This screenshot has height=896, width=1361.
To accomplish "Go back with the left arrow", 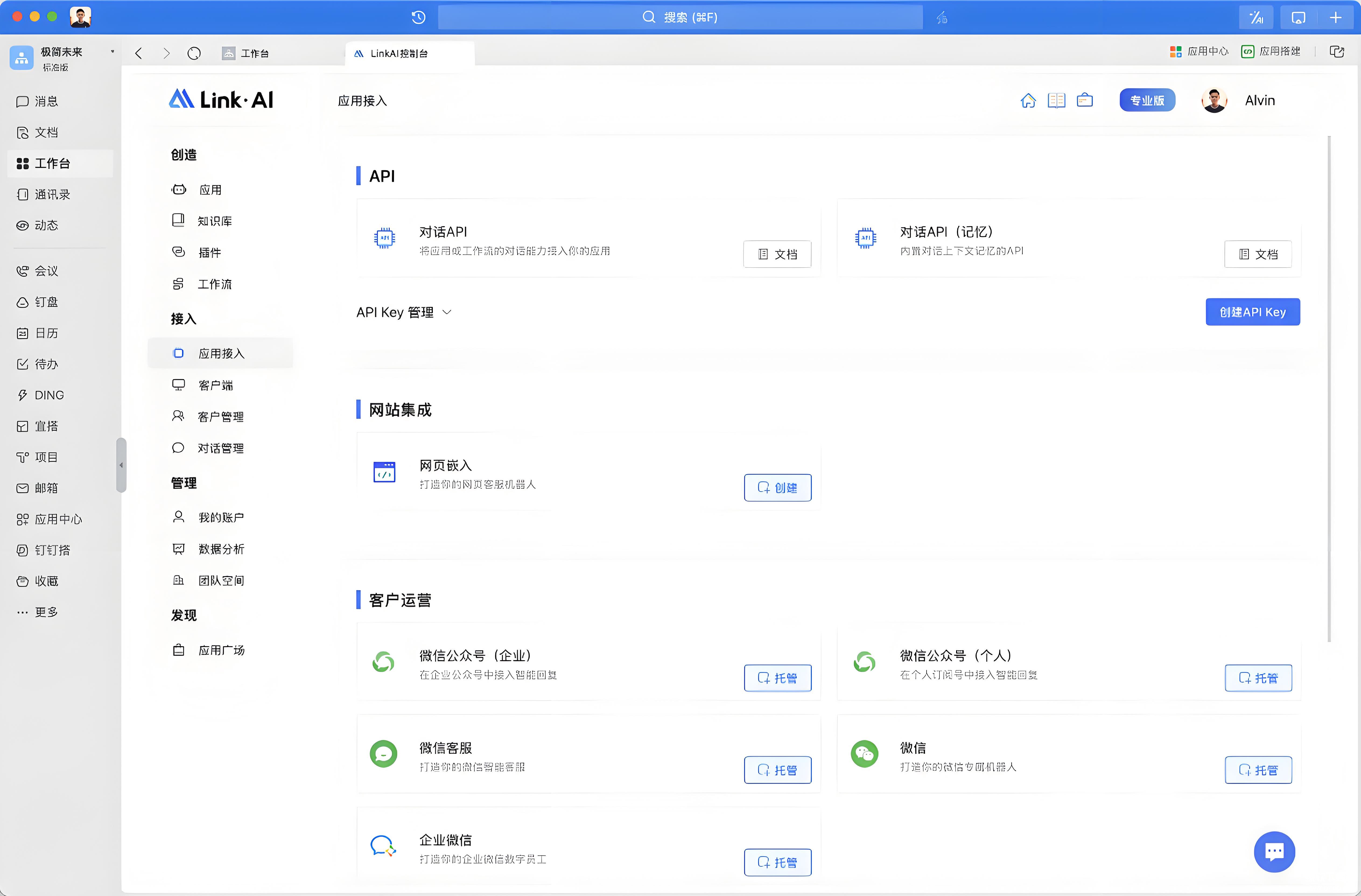I will [138, 53].
